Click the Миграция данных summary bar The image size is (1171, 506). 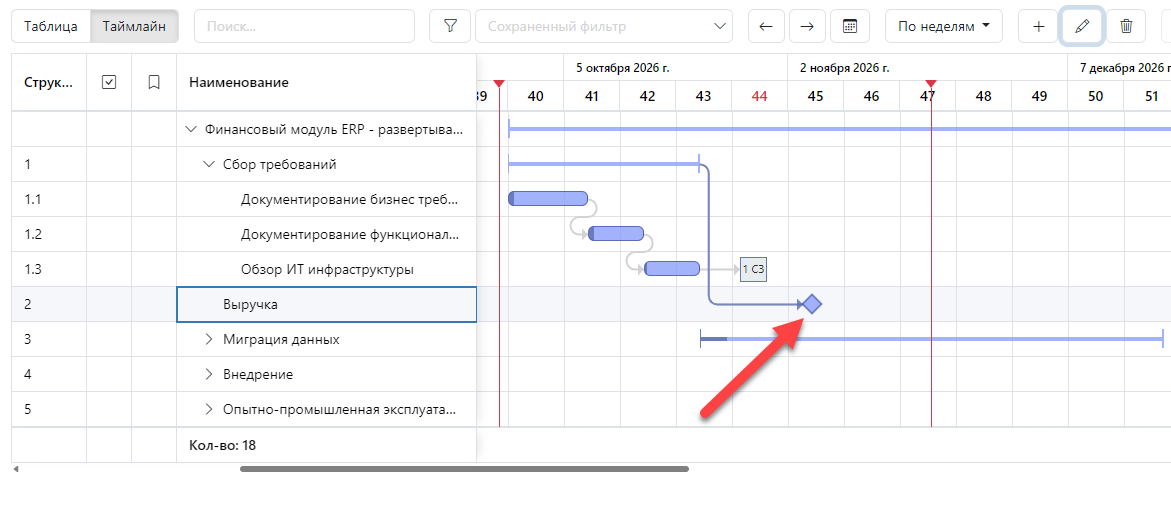[x=932, y=339]
